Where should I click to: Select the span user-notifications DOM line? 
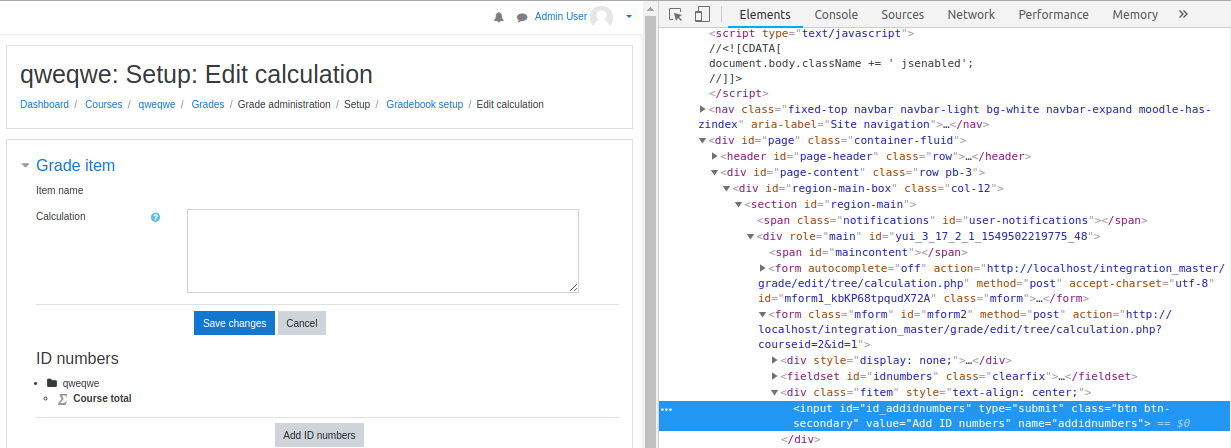[952, 220]
